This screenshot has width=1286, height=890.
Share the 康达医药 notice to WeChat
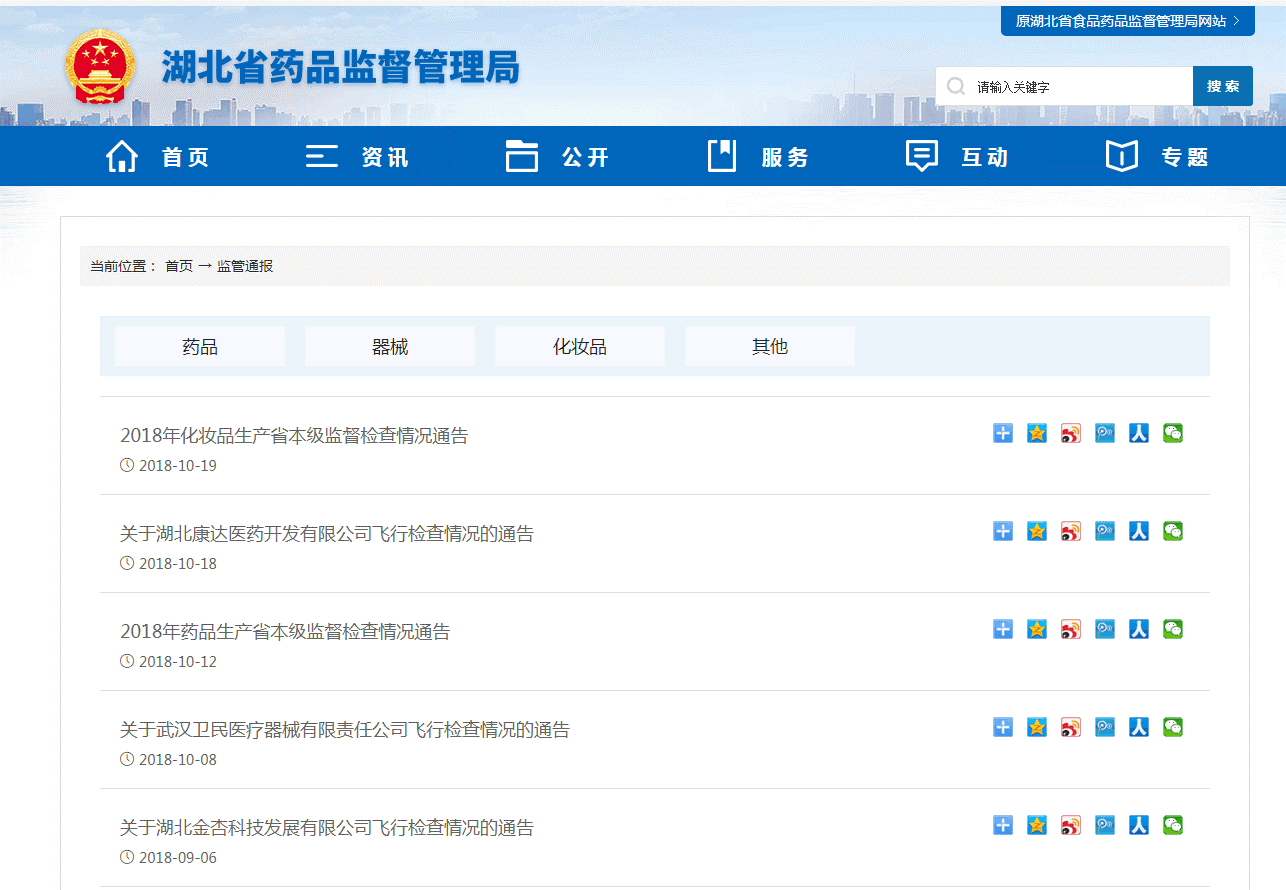(1173, 531)
